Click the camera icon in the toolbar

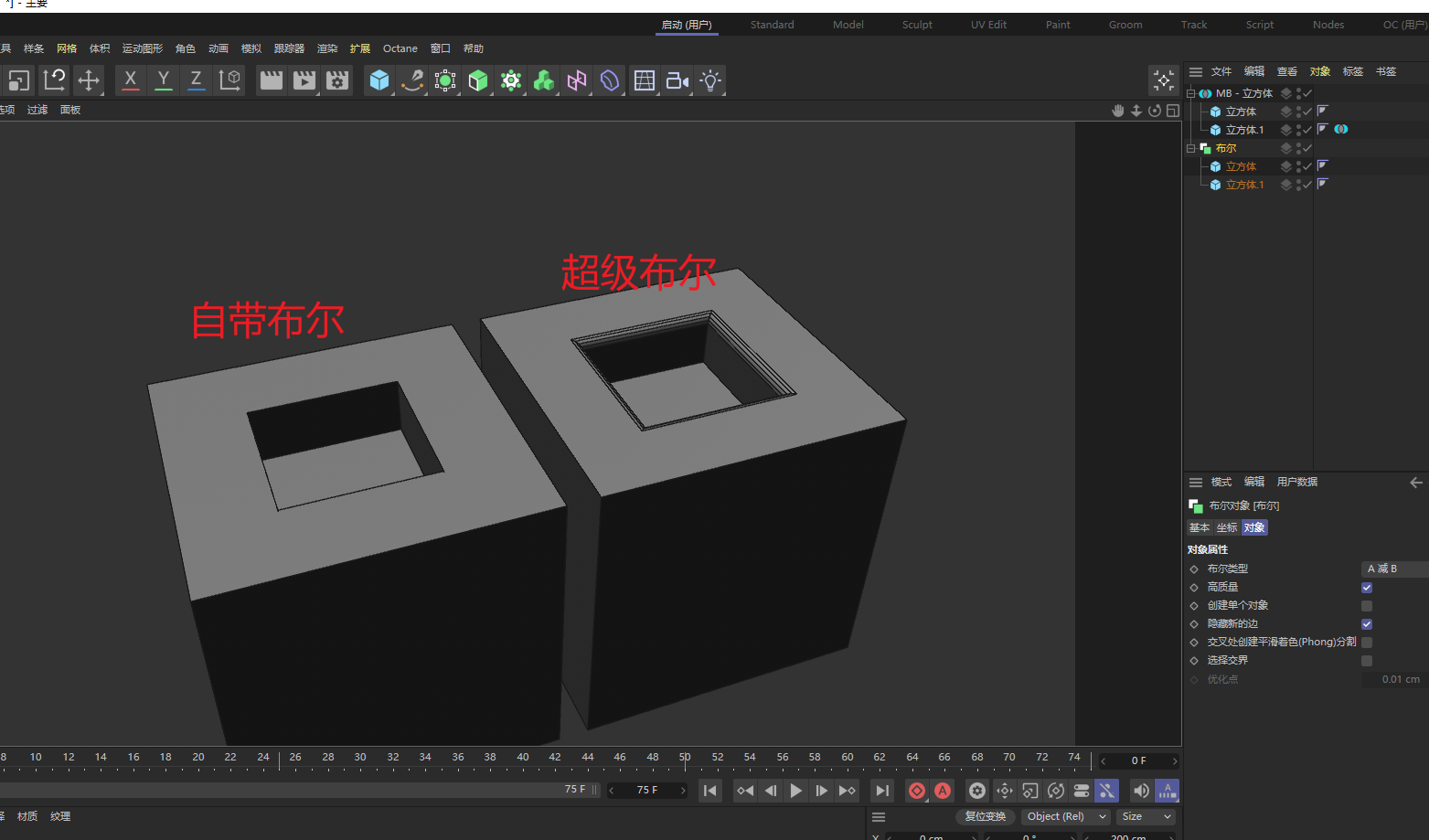677,80
